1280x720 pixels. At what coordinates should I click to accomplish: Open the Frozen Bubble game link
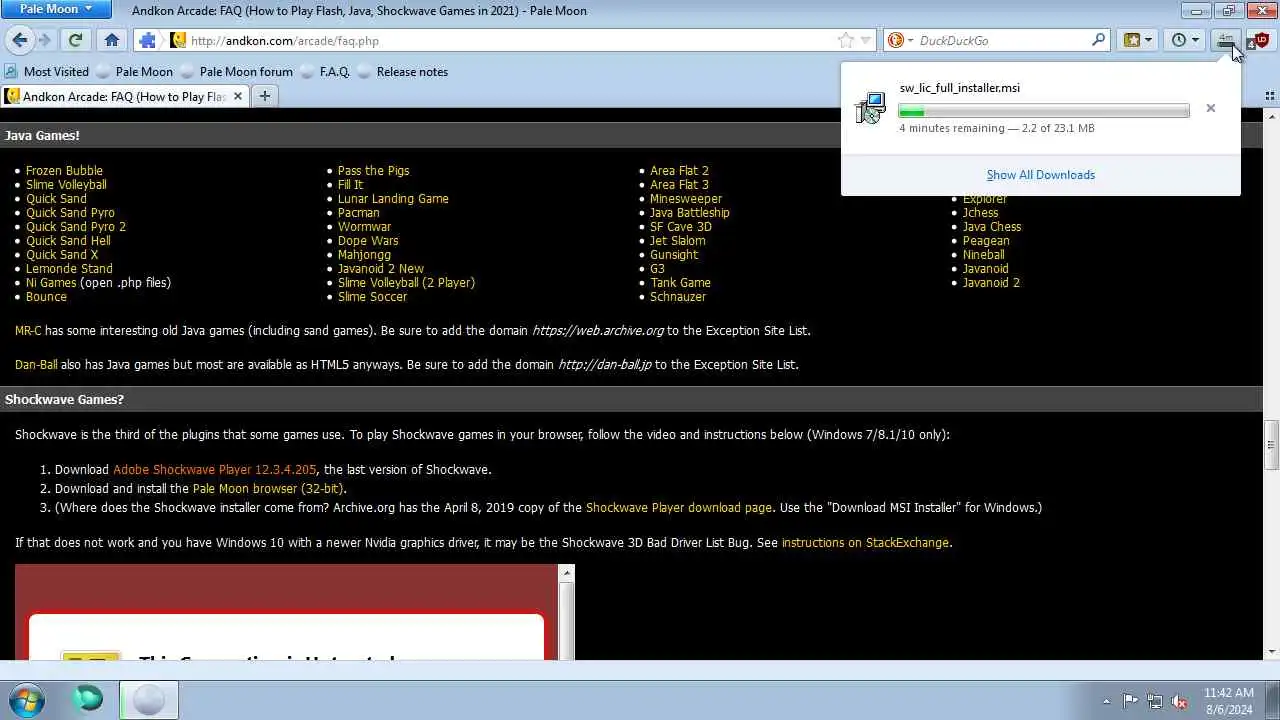tap(64, 171)
